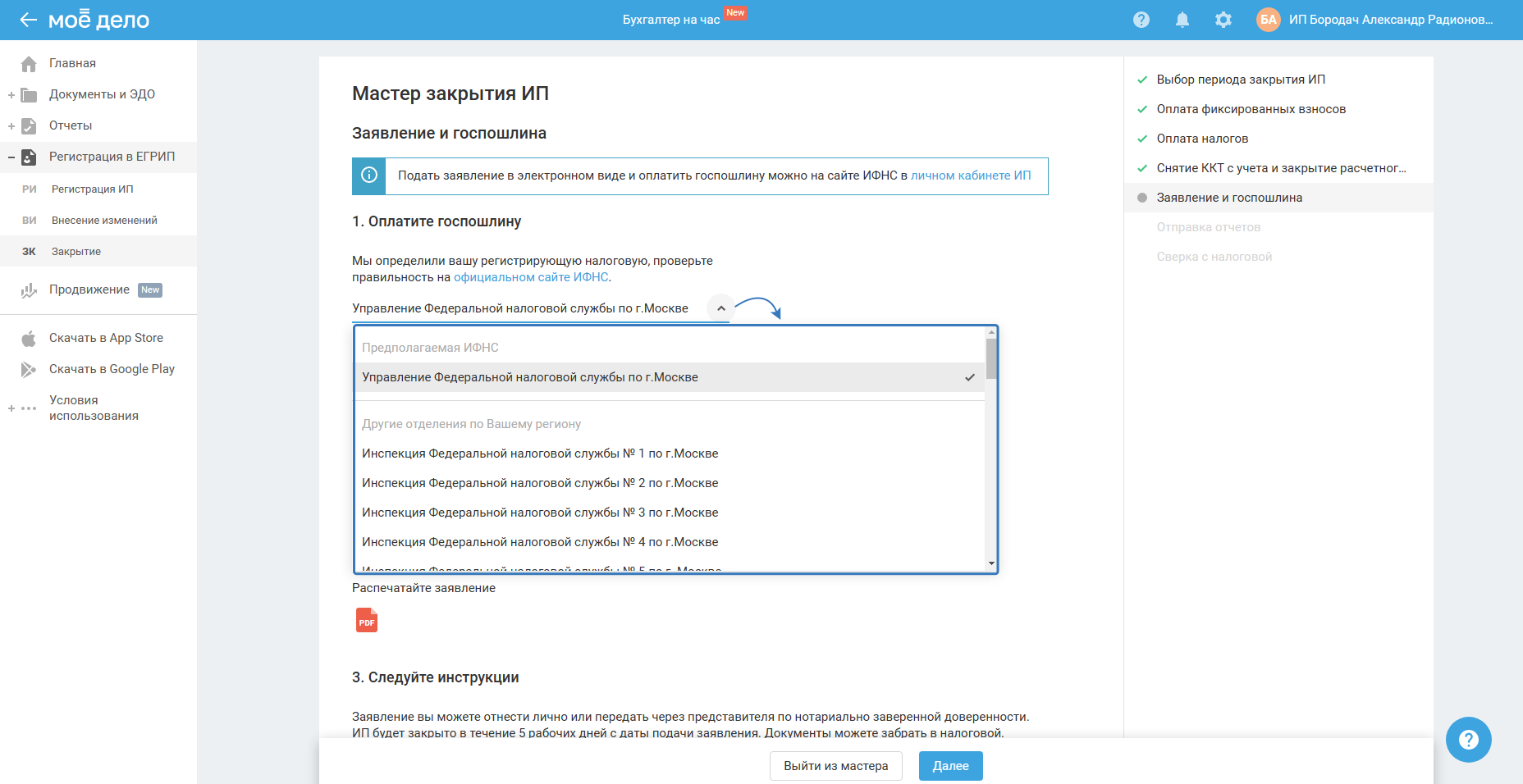Open the notifications bell

pos(1182,20)
